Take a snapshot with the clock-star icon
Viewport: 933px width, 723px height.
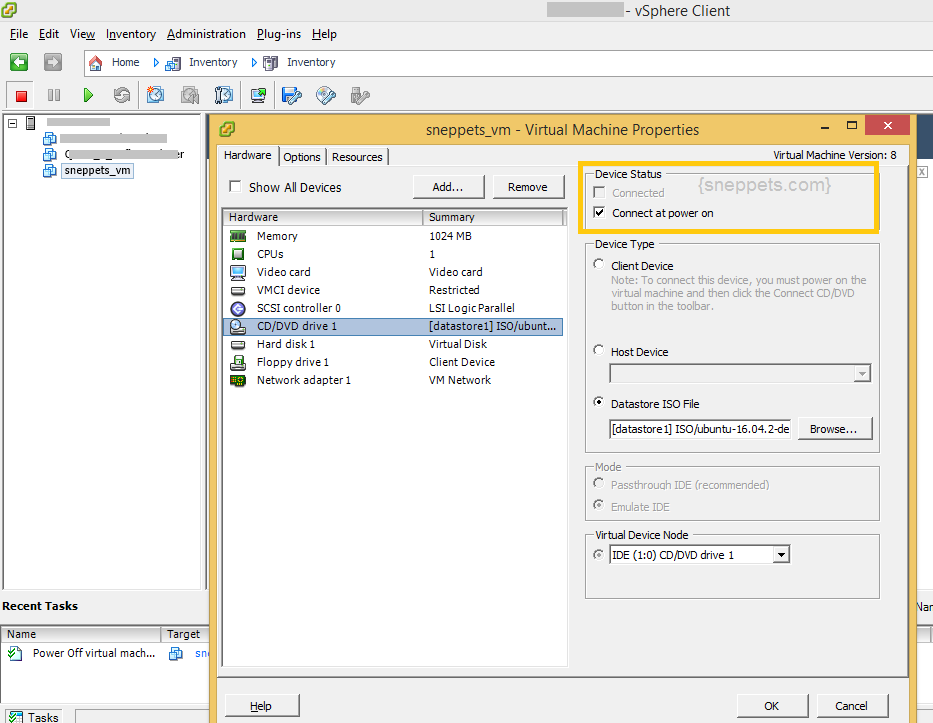pos(155,95)
